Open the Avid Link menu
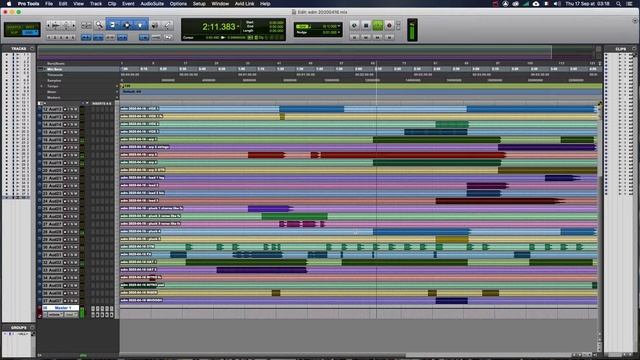Viewport: 640px width, 360px height. coord(244,4)
